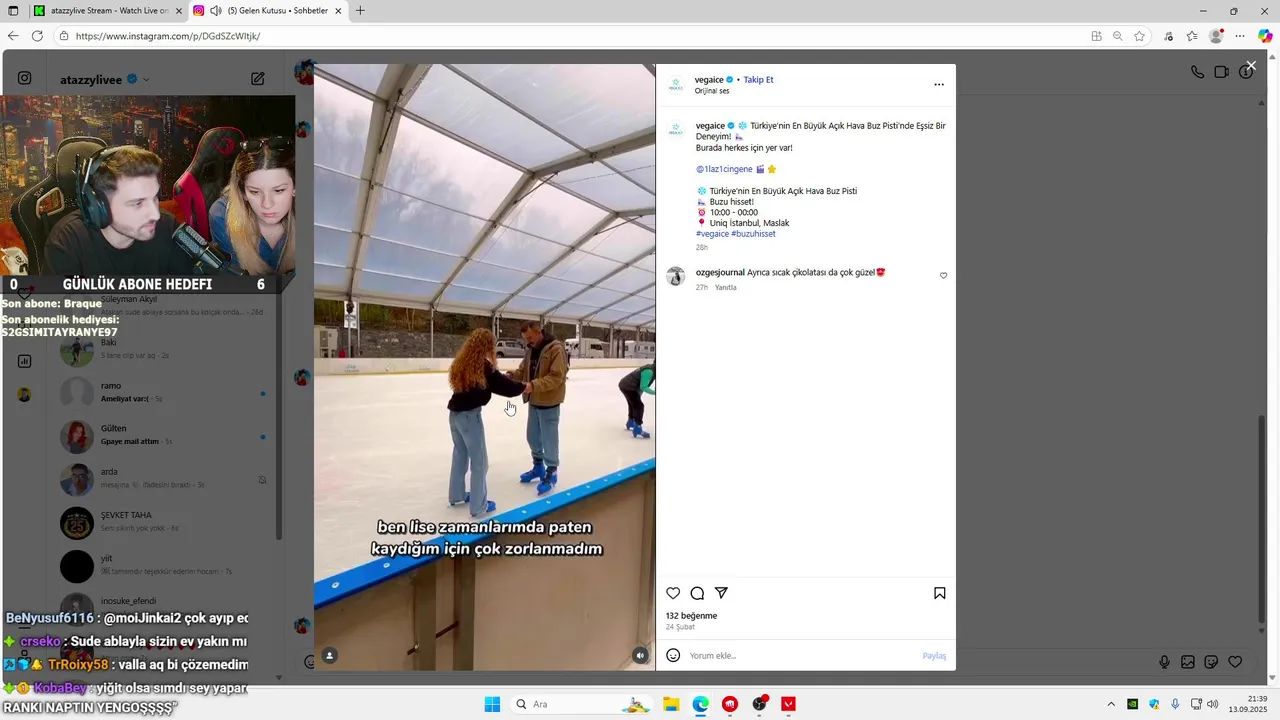This screenshot has height=720, width=1280.
Task: Submit the comment with Paylaş
Action: (x=934, y=656)
